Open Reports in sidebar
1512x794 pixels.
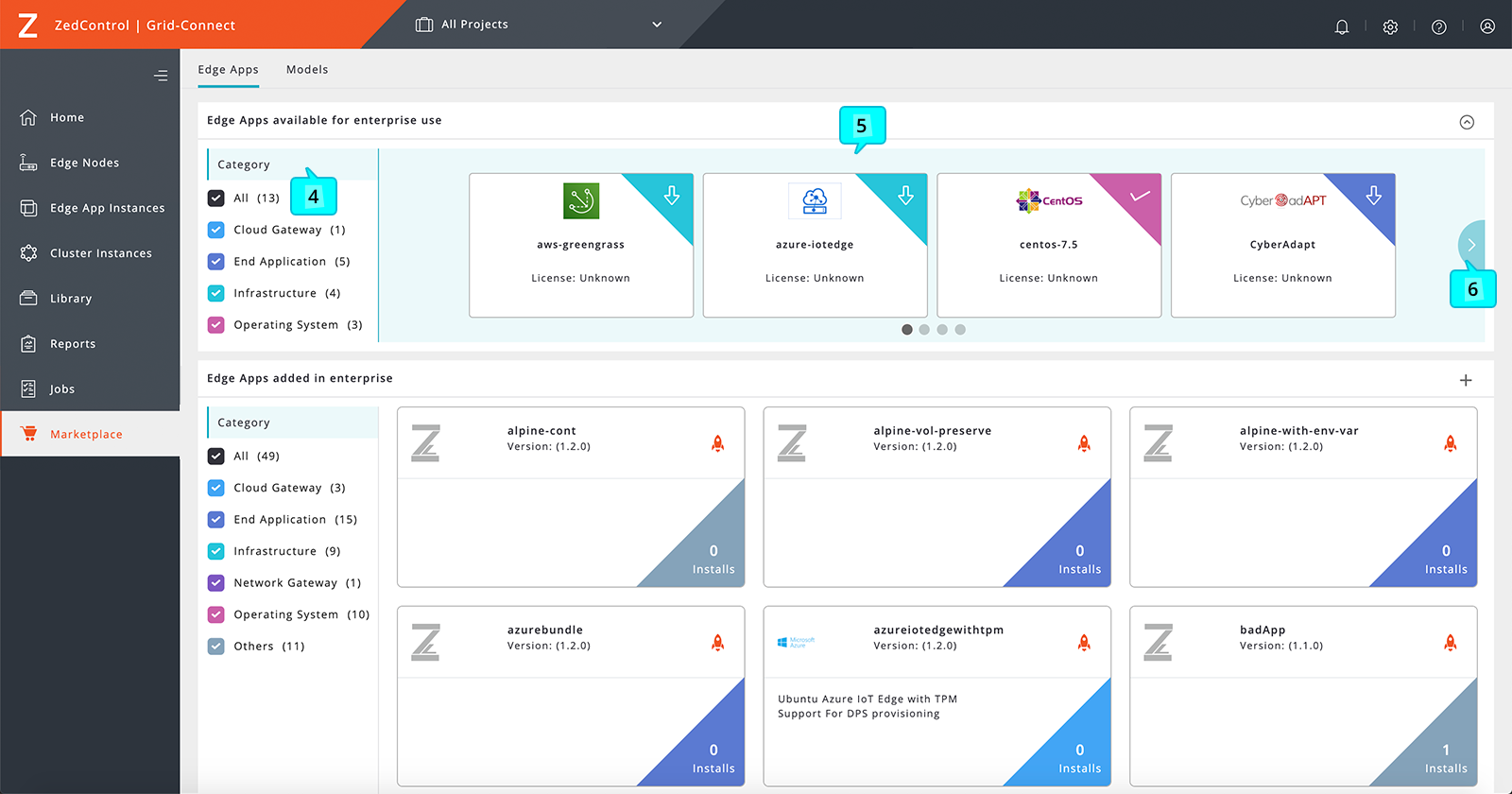[x=90, y=344]
